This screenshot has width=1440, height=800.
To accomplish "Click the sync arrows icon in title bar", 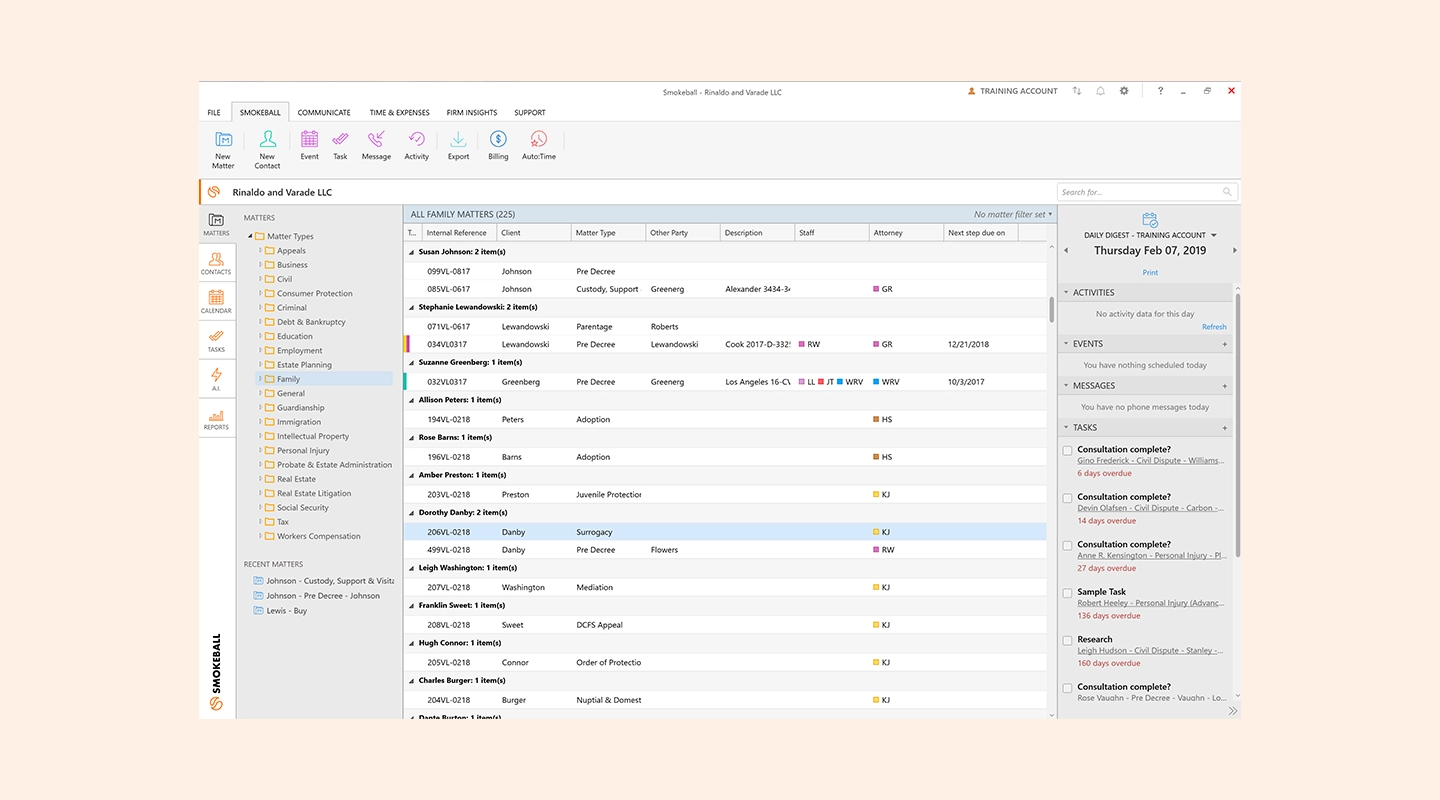I will tap(1077, 91).
